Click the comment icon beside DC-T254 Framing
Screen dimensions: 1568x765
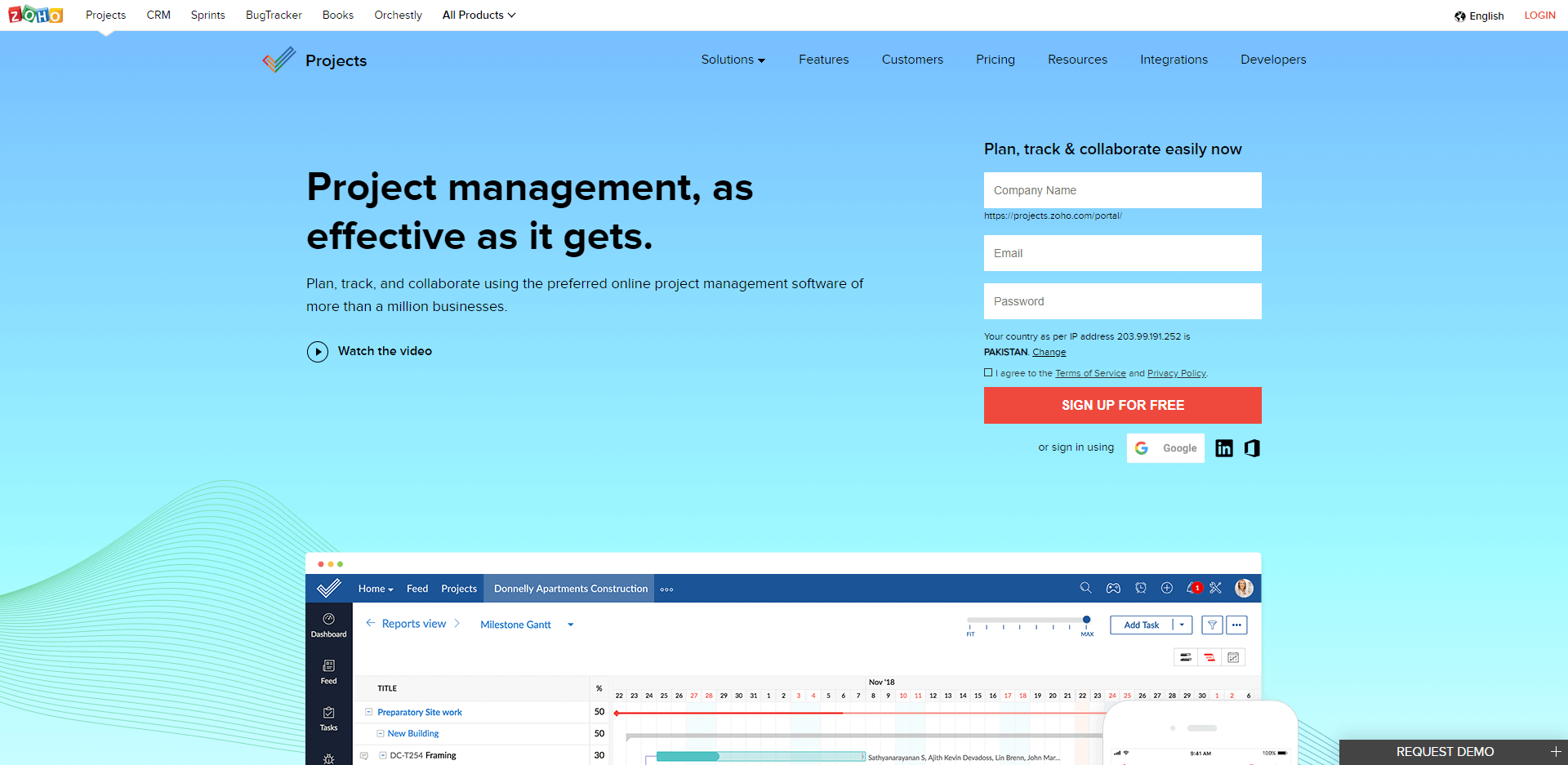[x=364, y=756]
